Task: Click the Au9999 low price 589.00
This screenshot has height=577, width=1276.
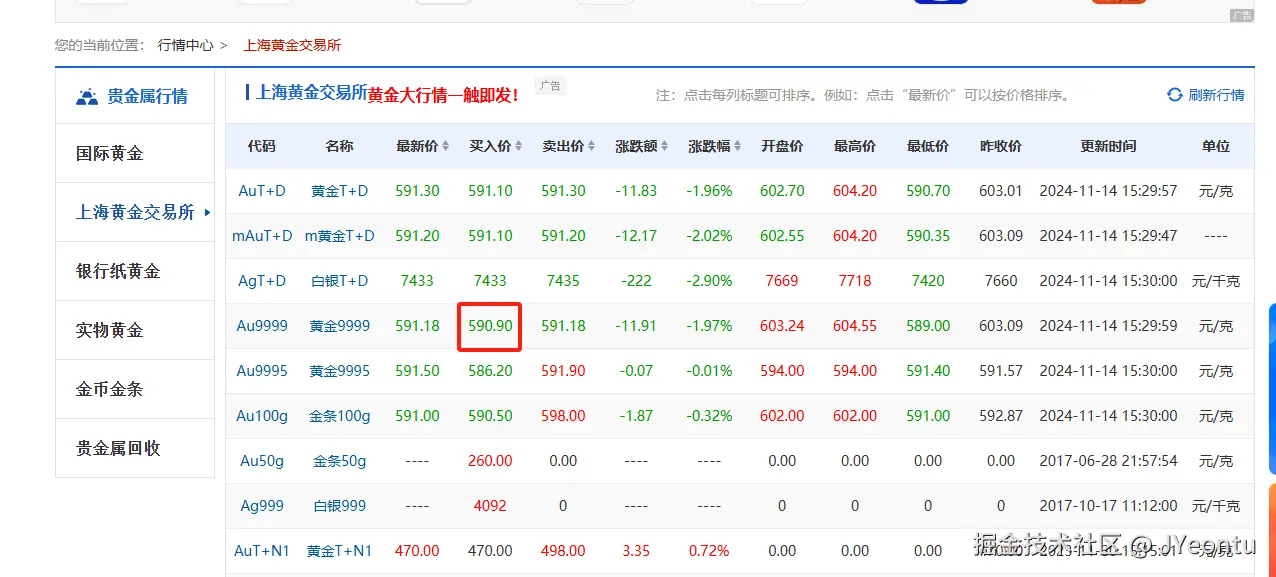Action: [928, 326]
